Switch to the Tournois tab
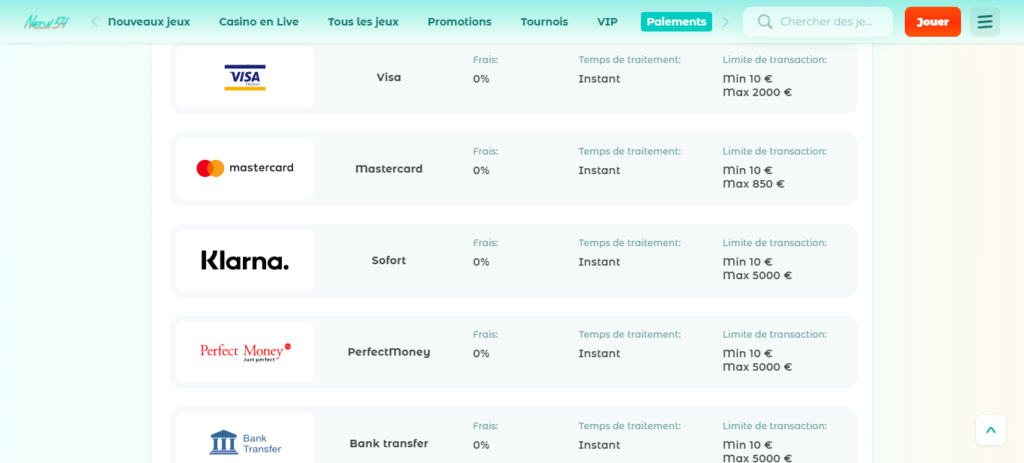This screenshot has width=1024, height=463. (x=544, y=22)
